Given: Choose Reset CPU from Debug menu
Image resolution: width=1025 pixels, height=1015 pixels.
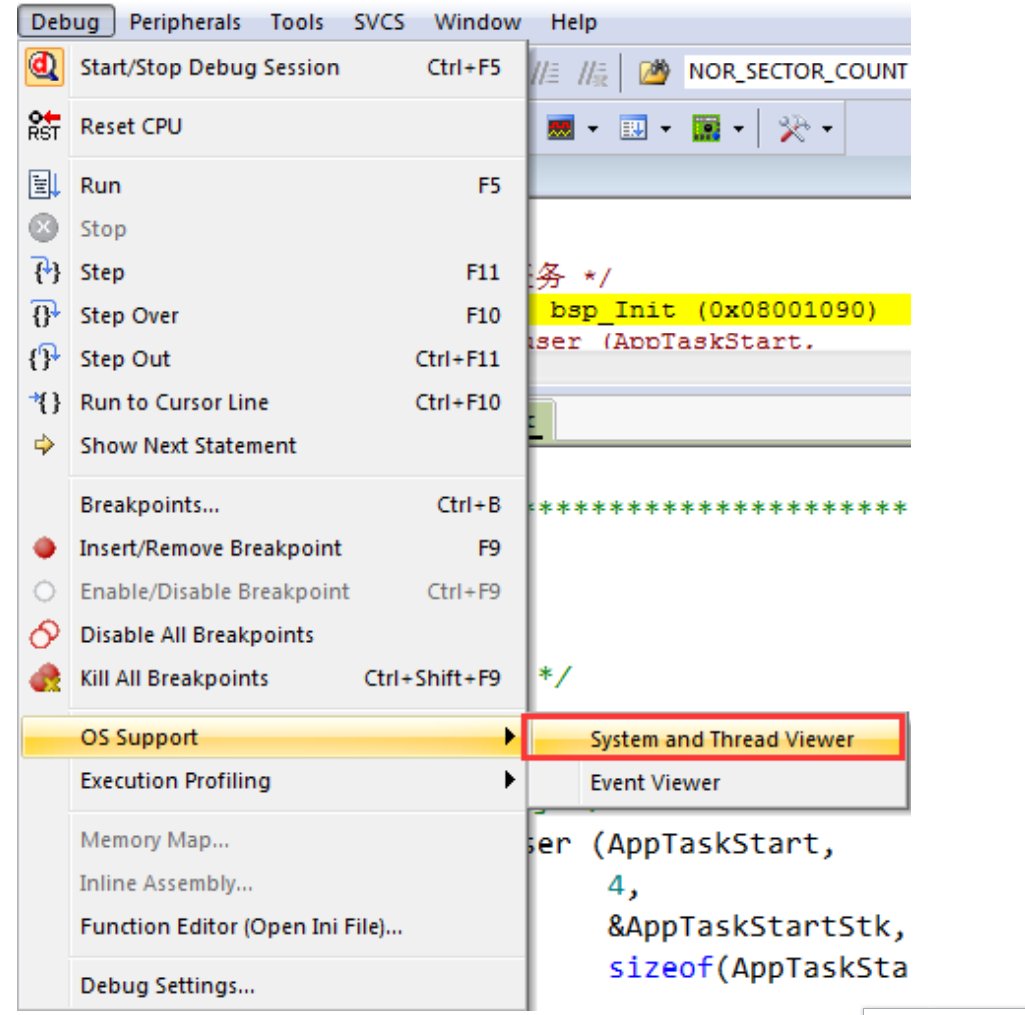Looking at the screenshot, I should pyautogui.click(x=273, y=125).
